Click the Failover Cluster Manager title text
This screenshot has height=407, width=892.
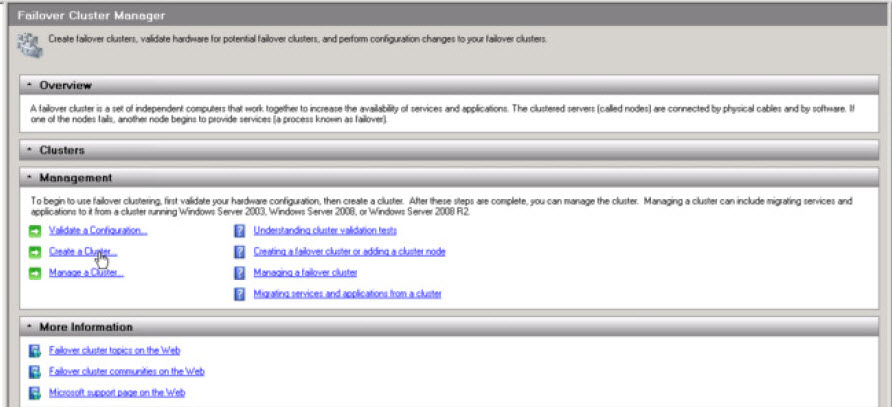[x=92, y=15]
